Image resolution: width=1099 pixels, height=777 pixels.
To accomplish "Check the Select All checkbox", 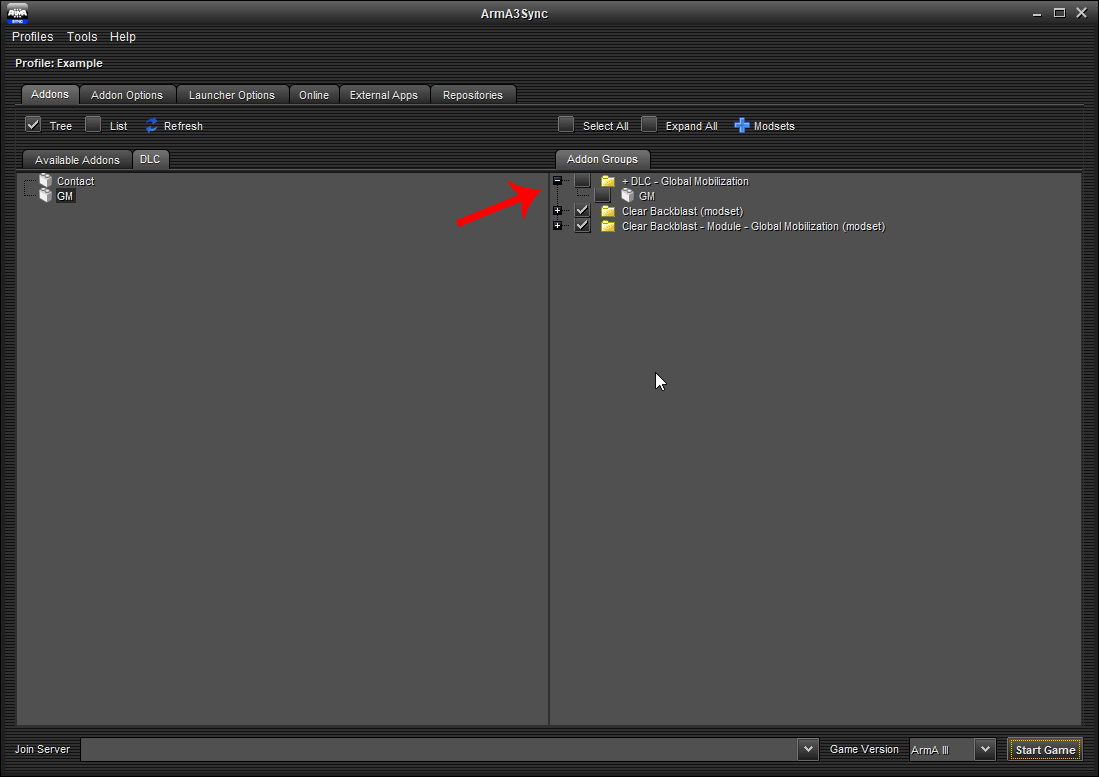I will pos(566,125).
